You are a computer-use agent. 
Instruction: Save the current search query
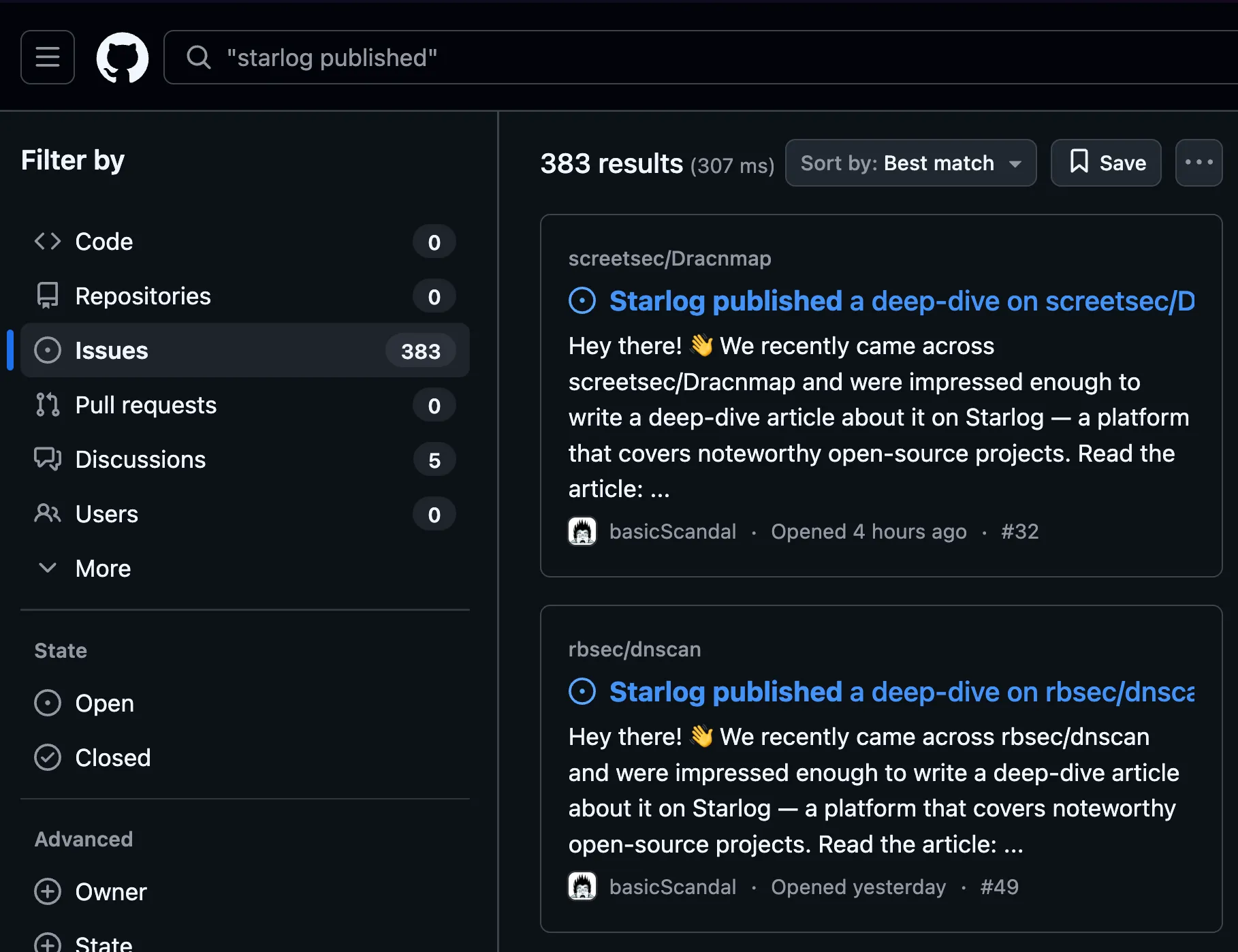point(1105,163)
